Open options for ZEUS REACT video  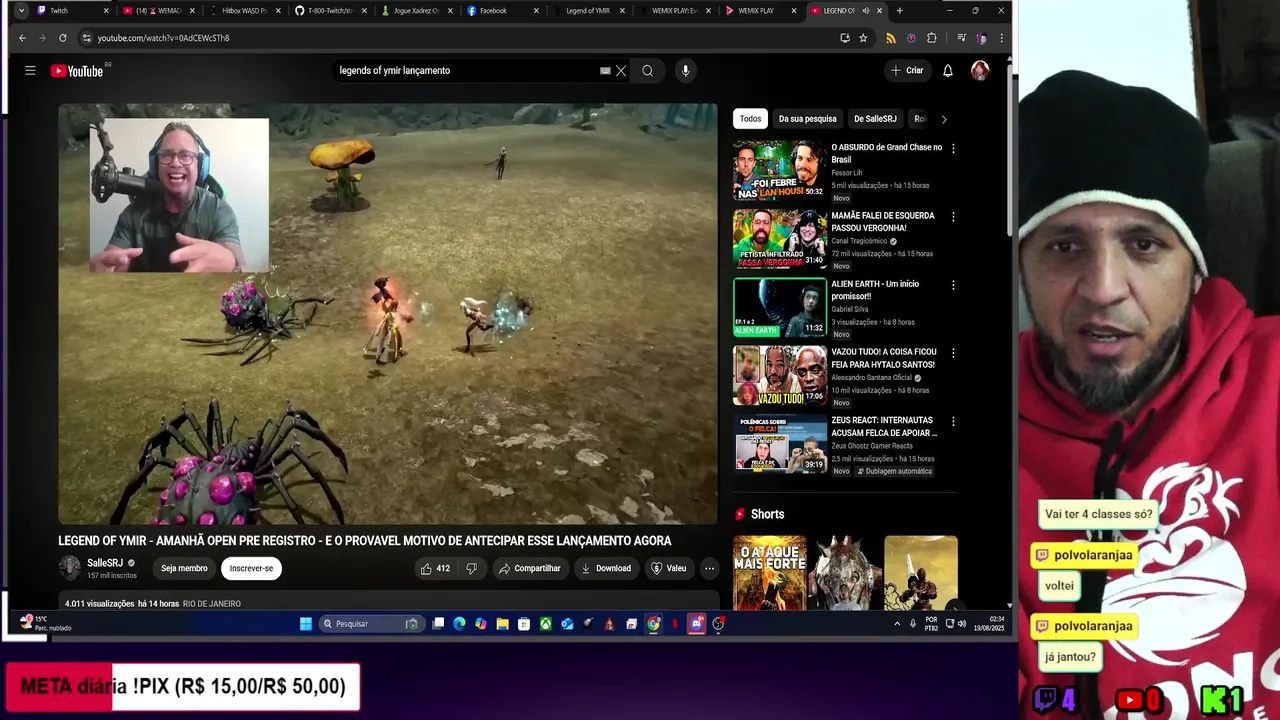[953, 421]
